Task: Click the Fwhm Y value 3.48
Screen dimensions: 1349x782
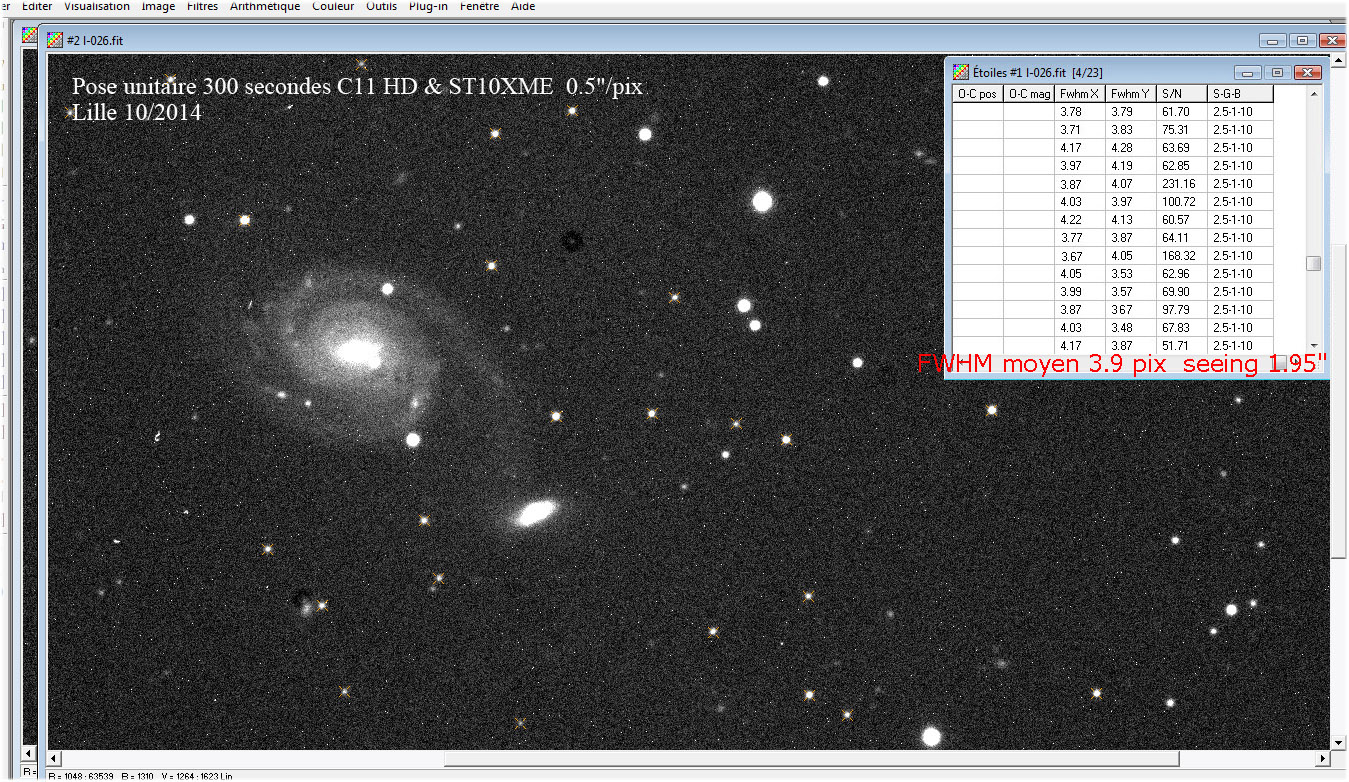Action: tap(1132, 328)
